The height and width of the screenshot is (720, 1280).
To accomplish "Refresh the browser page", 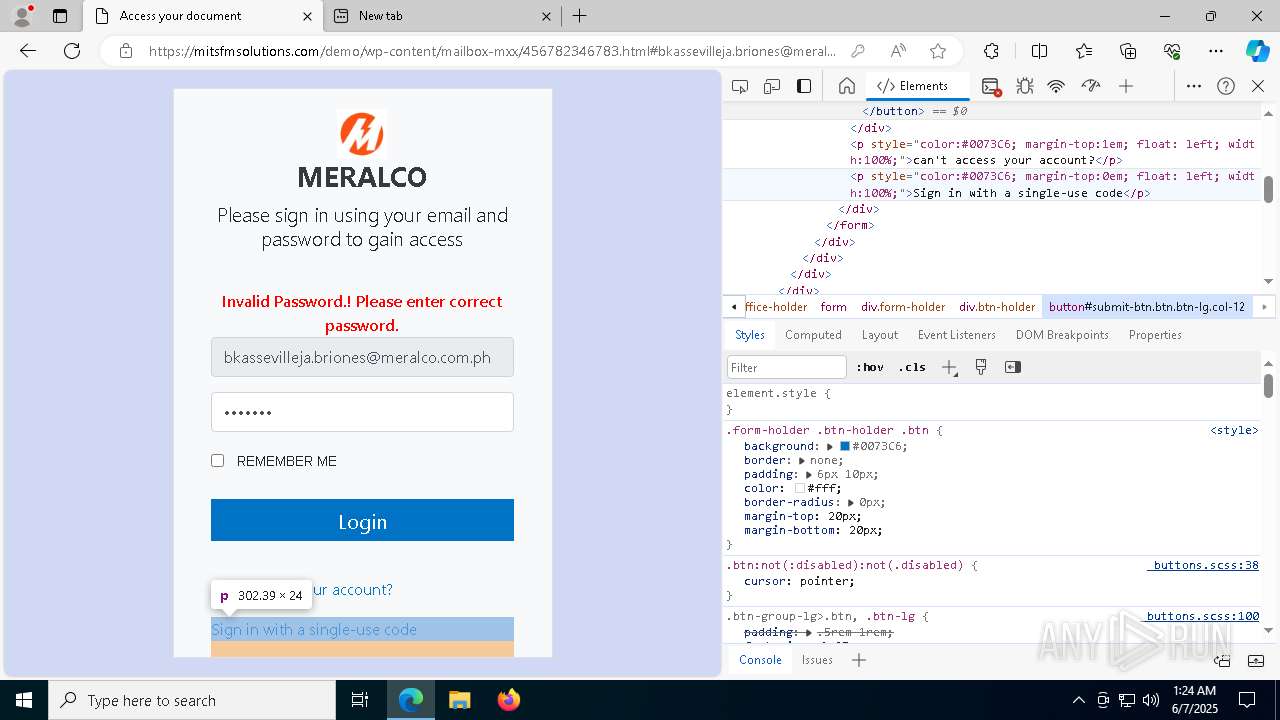I will pos(72,51).
